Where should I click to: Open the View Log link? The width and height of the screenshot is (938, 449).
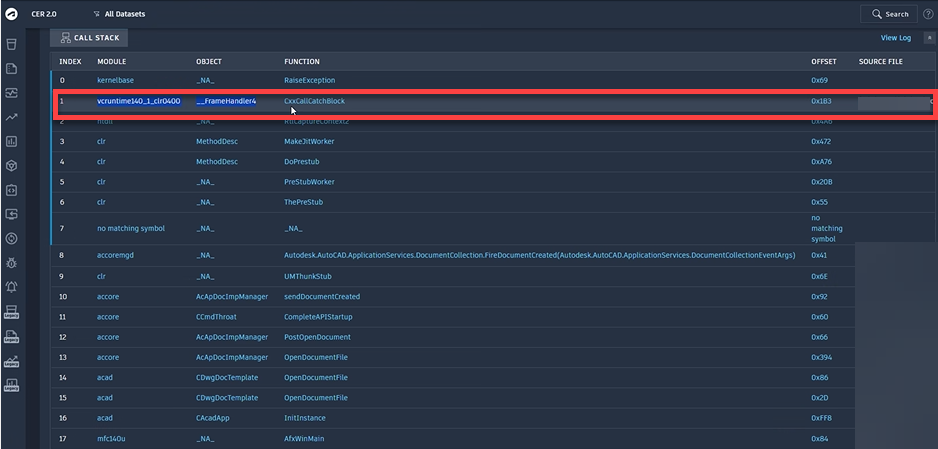pos(896,38)
